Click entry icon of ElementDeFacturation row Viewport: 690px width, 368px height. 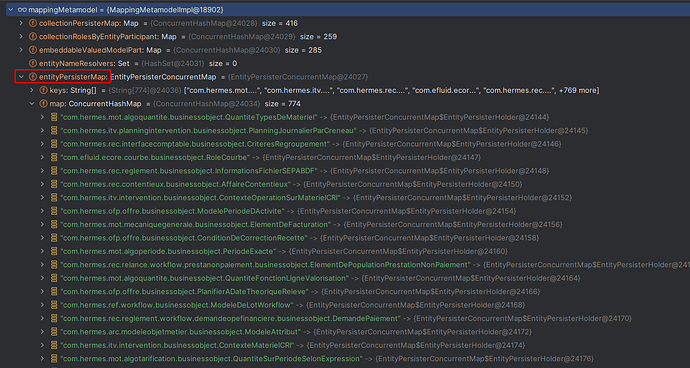tap(54, 224)
